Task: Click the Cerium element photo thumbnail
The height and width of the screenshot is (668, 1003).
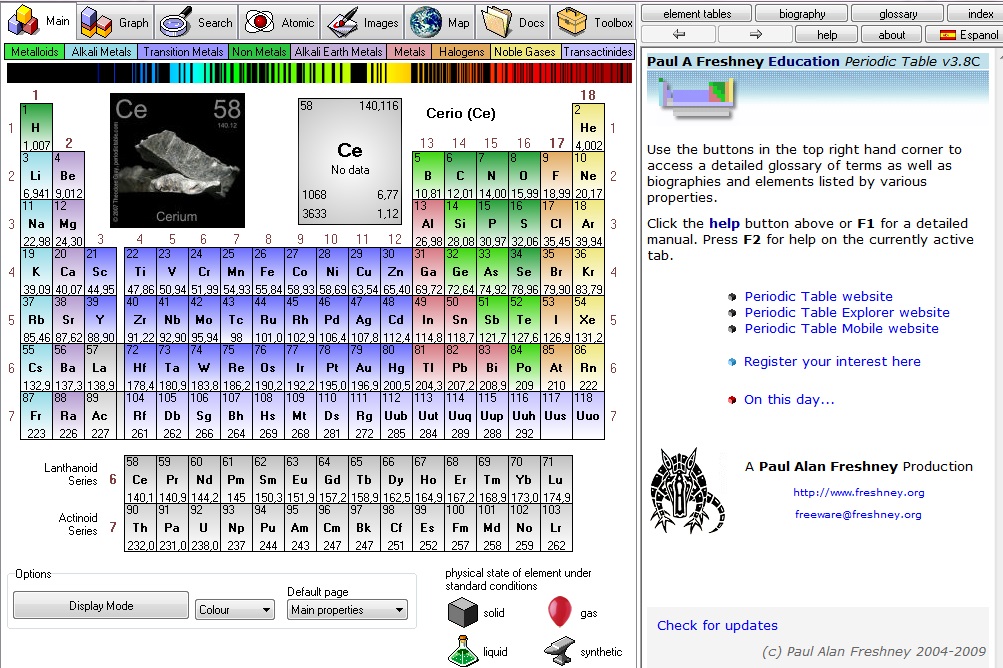Action: pyautogui.click(x=177, y=161)
